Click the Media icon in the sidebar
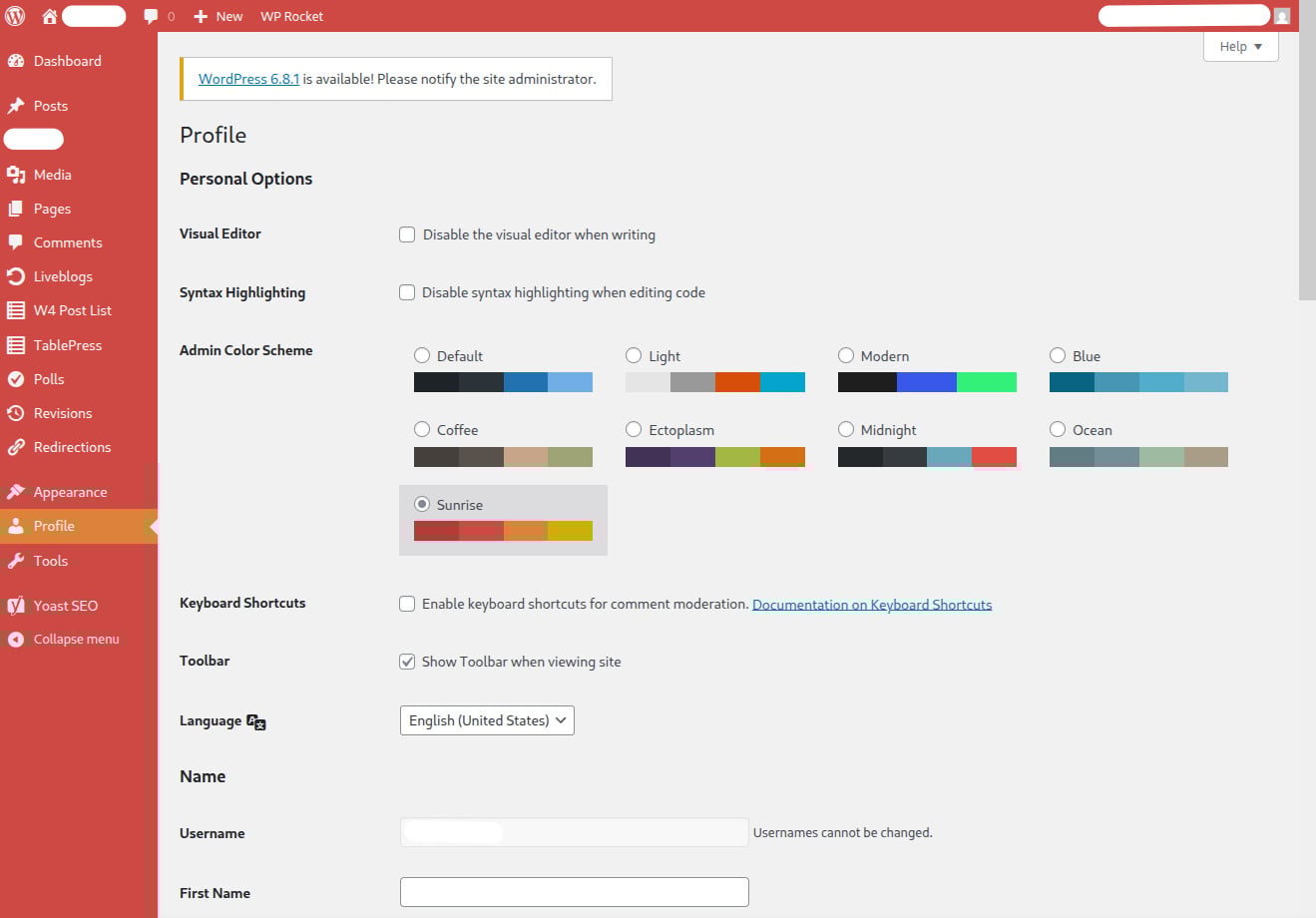 pos(16,175)
